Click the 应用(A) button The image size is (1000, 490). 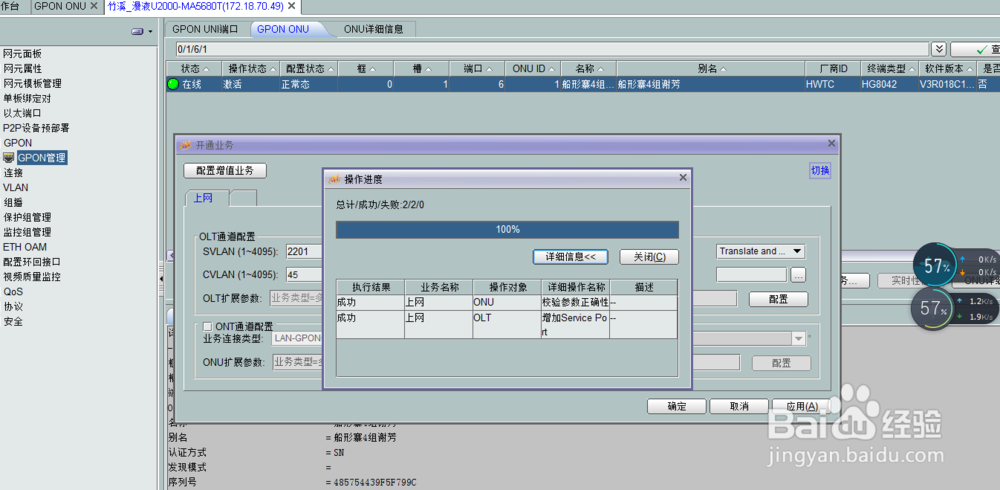[802, 406]
